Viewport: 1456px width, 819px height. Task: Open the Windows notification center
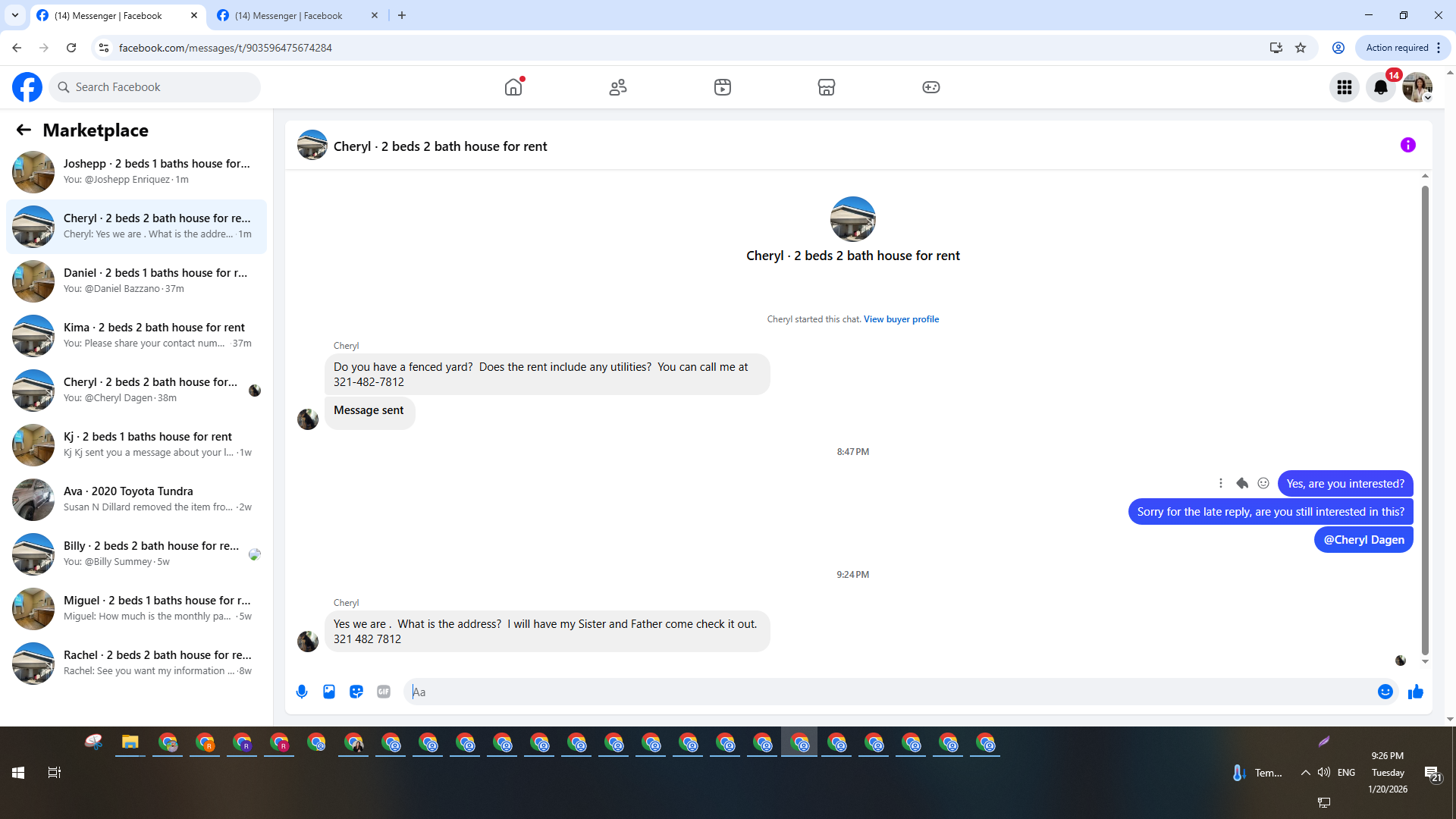click(x=1432, y=774)
